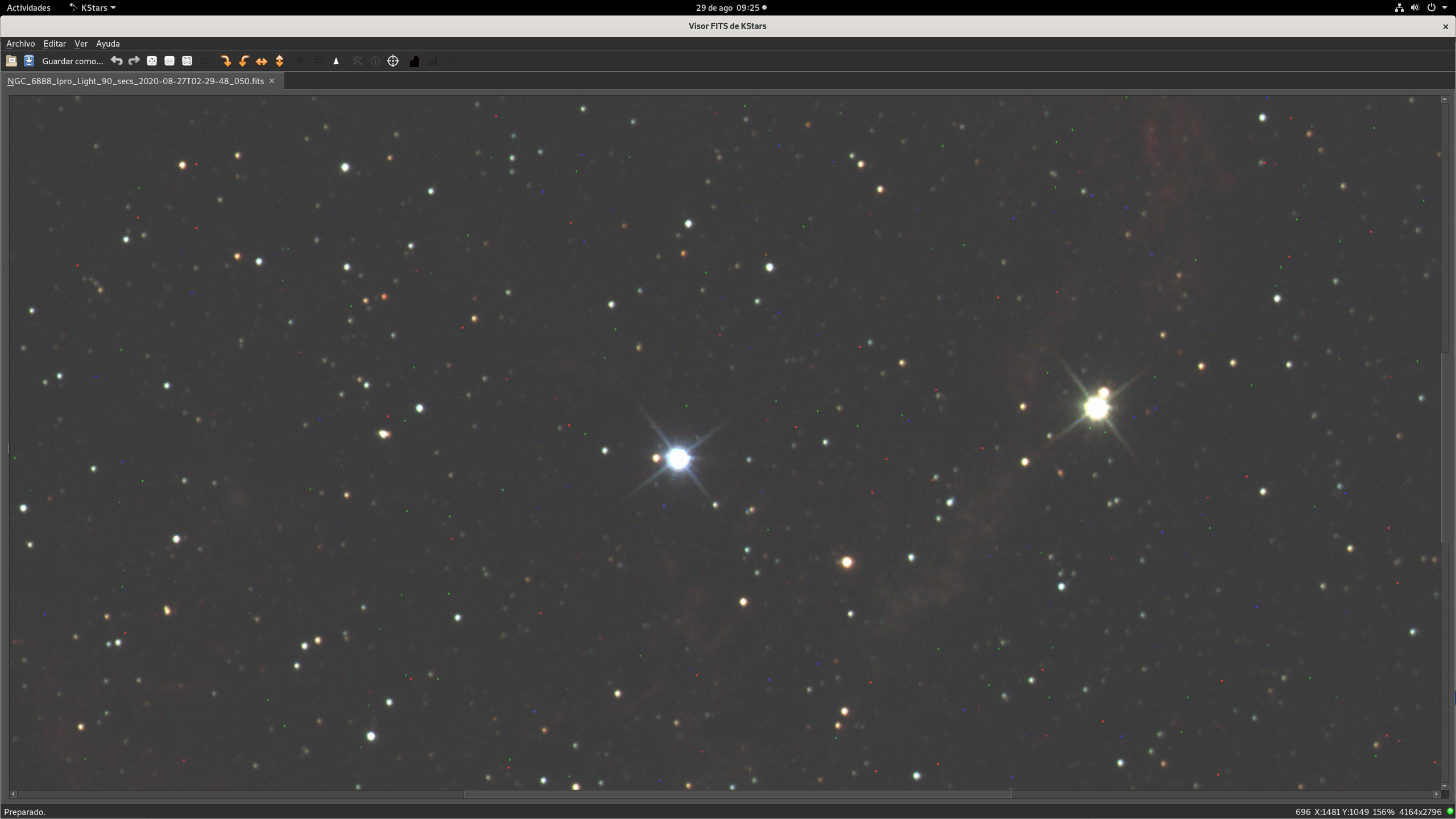Viewport: 1456px width, 819px height.
Task: Show the black histogram view icon
Action: click(x=414, y=61)
